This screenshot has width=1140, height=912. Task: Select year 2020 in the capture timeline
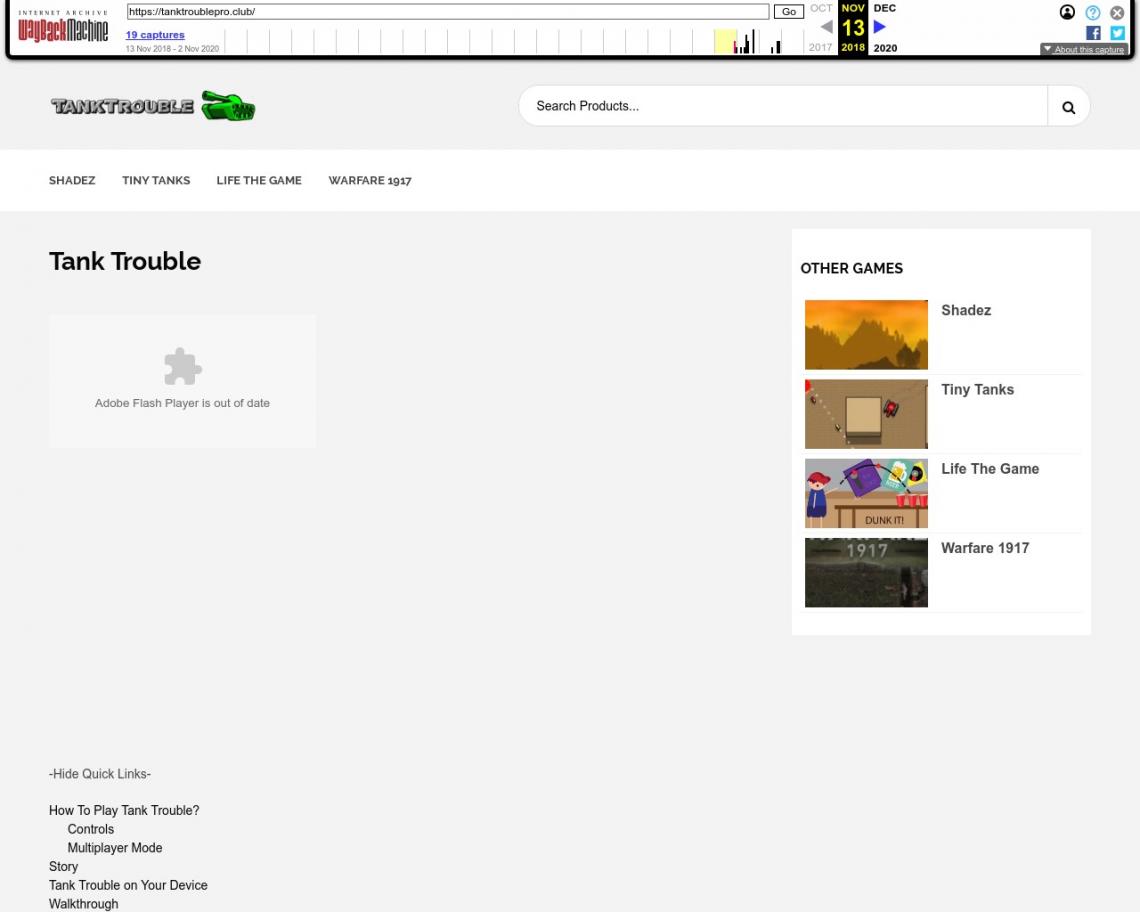click(885, 48)
